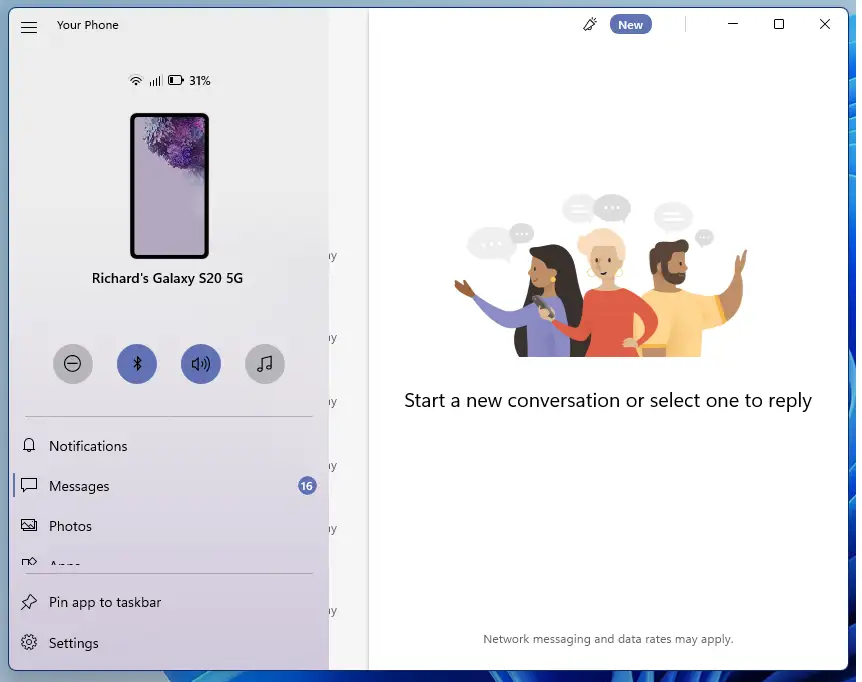862x682 pixels.
Task: Open the partially visible Apps item
Action: coord(65,562)
